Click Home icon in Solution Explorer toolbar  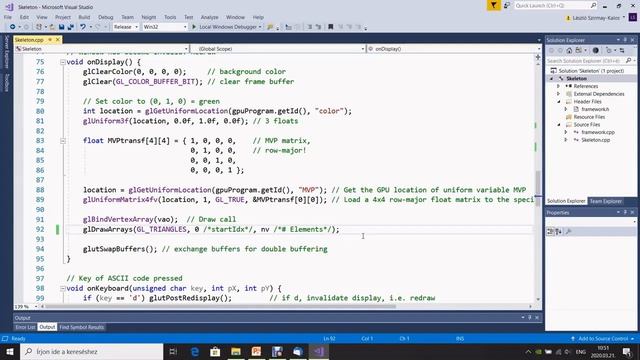[x=569, y=51]
